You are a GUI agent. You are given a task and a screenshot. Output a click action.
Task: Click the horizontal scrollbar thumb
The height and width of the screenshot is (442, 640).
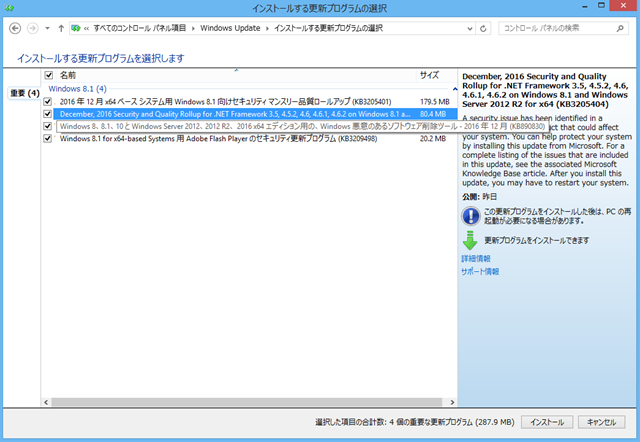pyautogui.click(x=247, y=402)
